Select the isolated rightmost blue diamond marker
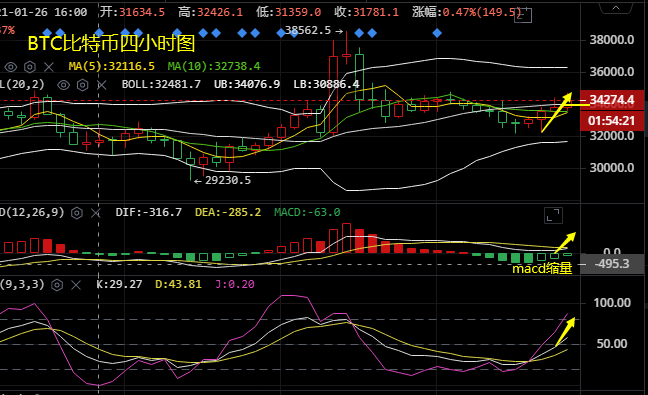 [x=437, y=33]
